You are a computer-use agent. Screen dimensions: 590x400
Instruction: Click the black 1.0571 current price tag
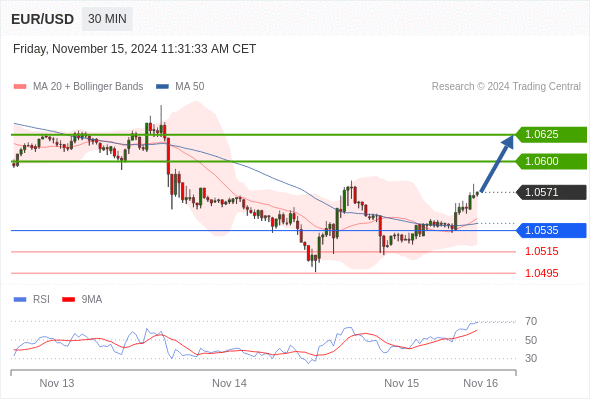click(x=551, y=192)
